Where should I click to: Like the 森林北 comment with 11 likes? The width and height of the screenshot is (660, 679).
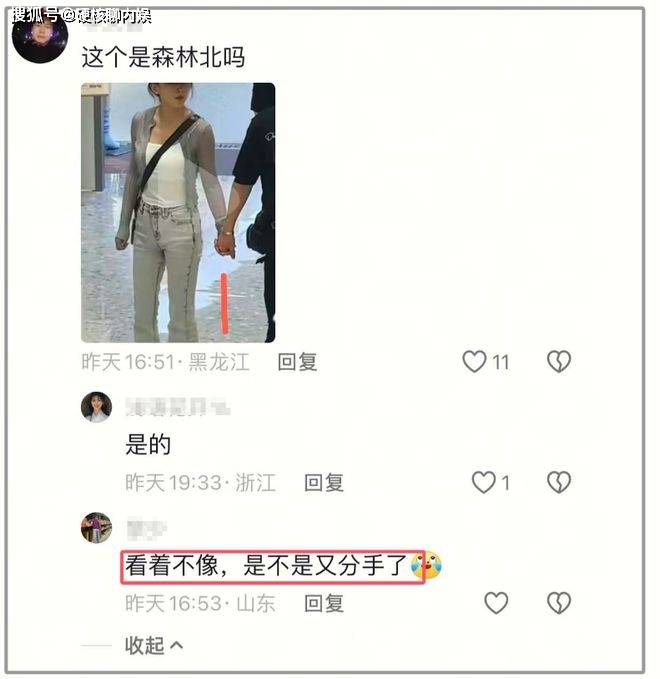click(474, 362)
